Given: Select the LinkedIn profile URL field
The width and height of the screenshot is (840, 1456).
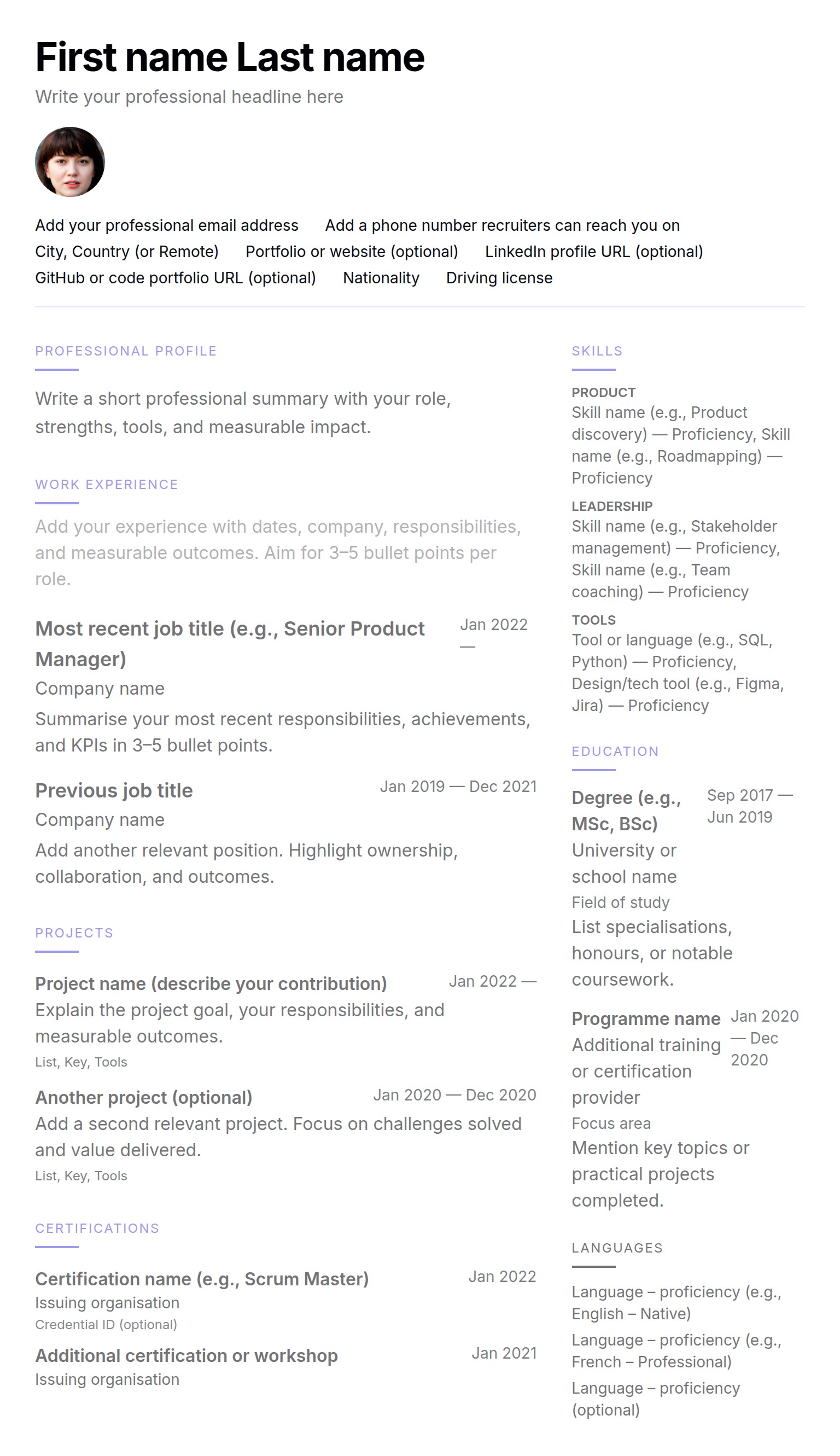Looking at the screenshot, I should (594, 252).
